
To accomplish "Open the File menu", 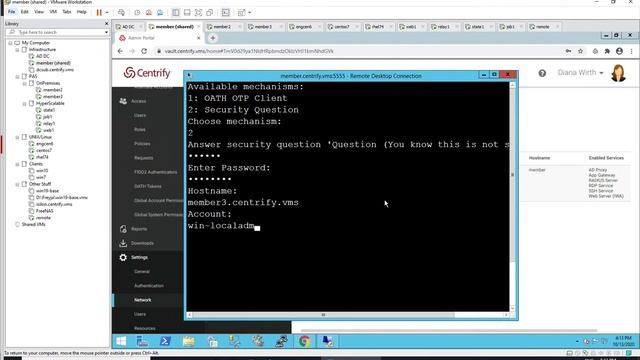I will 11,12.
